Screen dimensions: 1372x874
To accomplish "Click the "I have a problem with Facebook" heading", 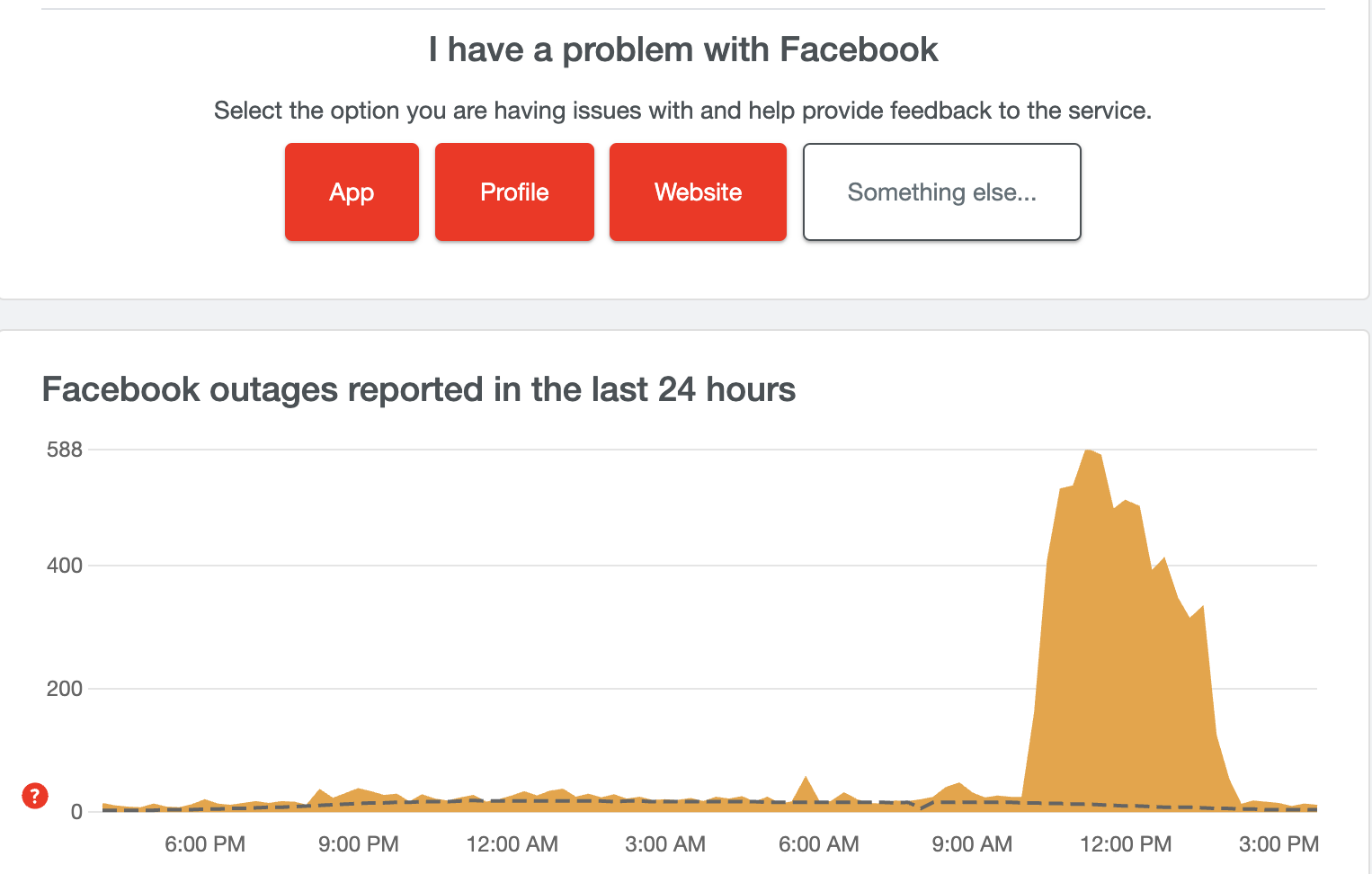I will click(x=683, y=50).
